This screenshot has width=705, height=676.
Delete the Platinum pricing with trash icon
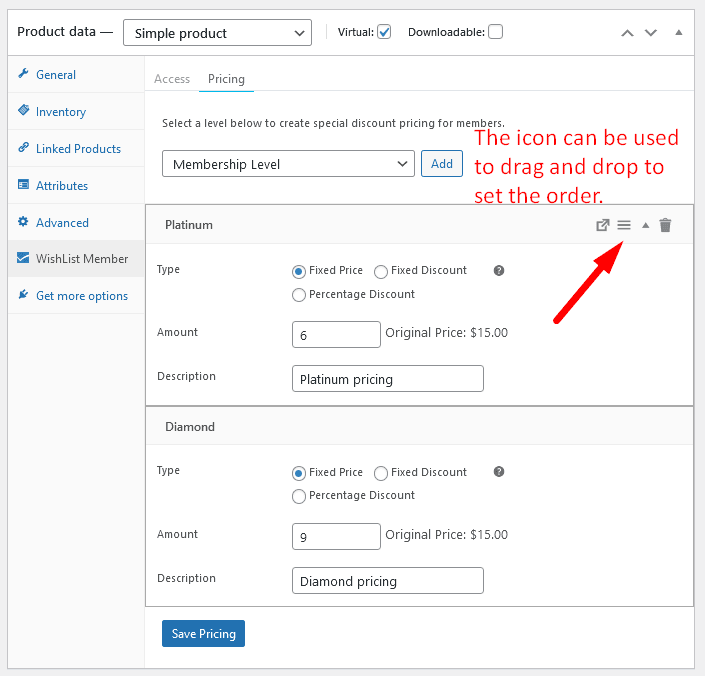[x=665, y=225]
